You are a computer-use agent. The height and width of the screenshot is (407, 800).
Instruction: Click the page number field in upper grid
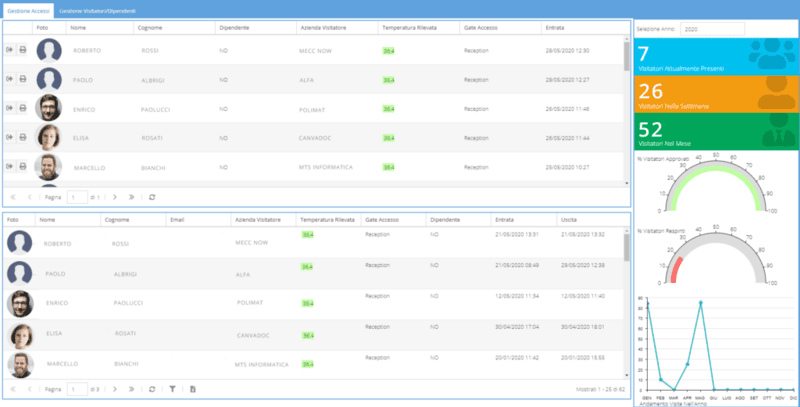pos(76,197)
